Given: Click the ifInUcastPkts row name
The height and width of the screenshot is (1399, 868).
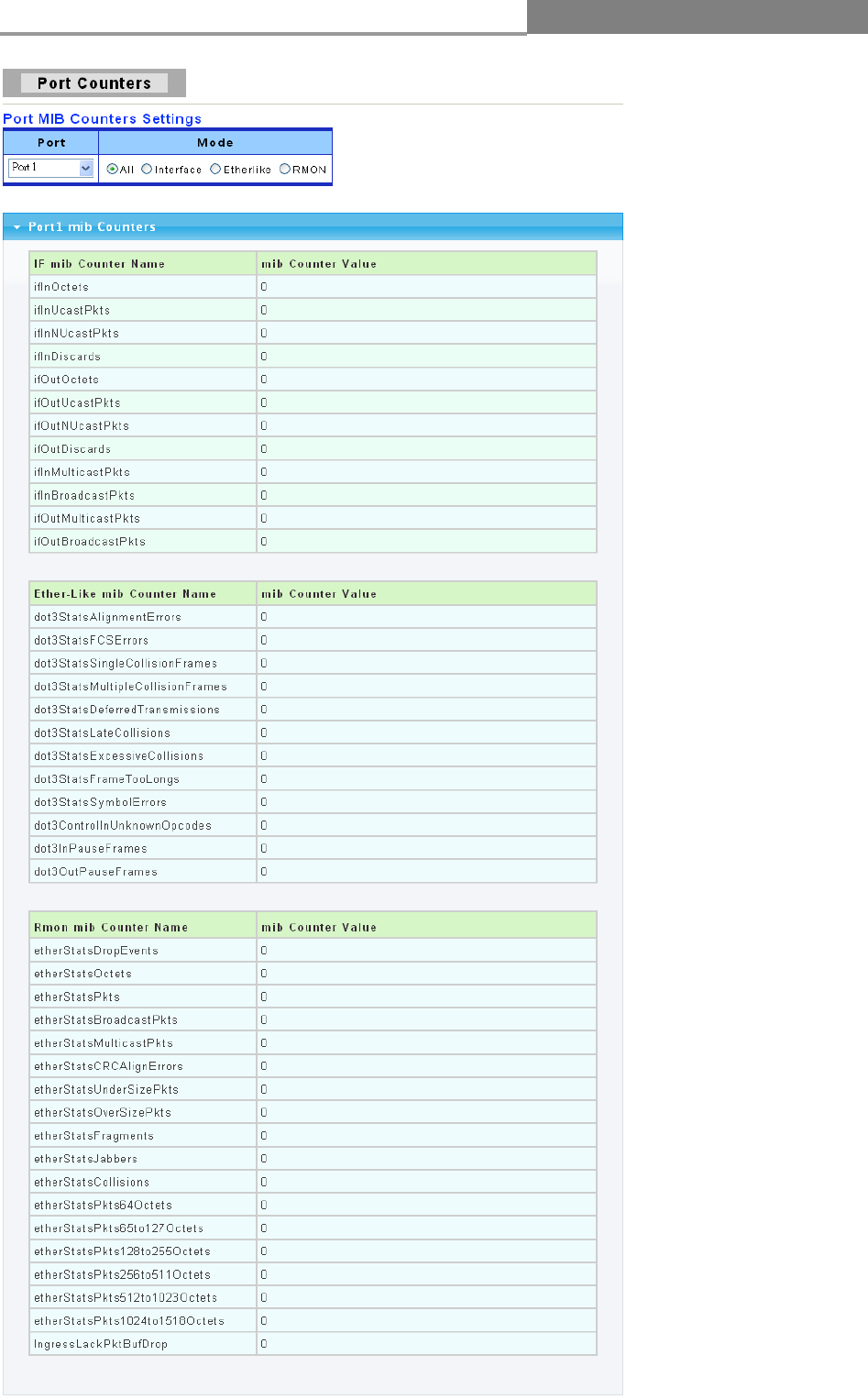Looking at the screenshot, I should [71, 310].
